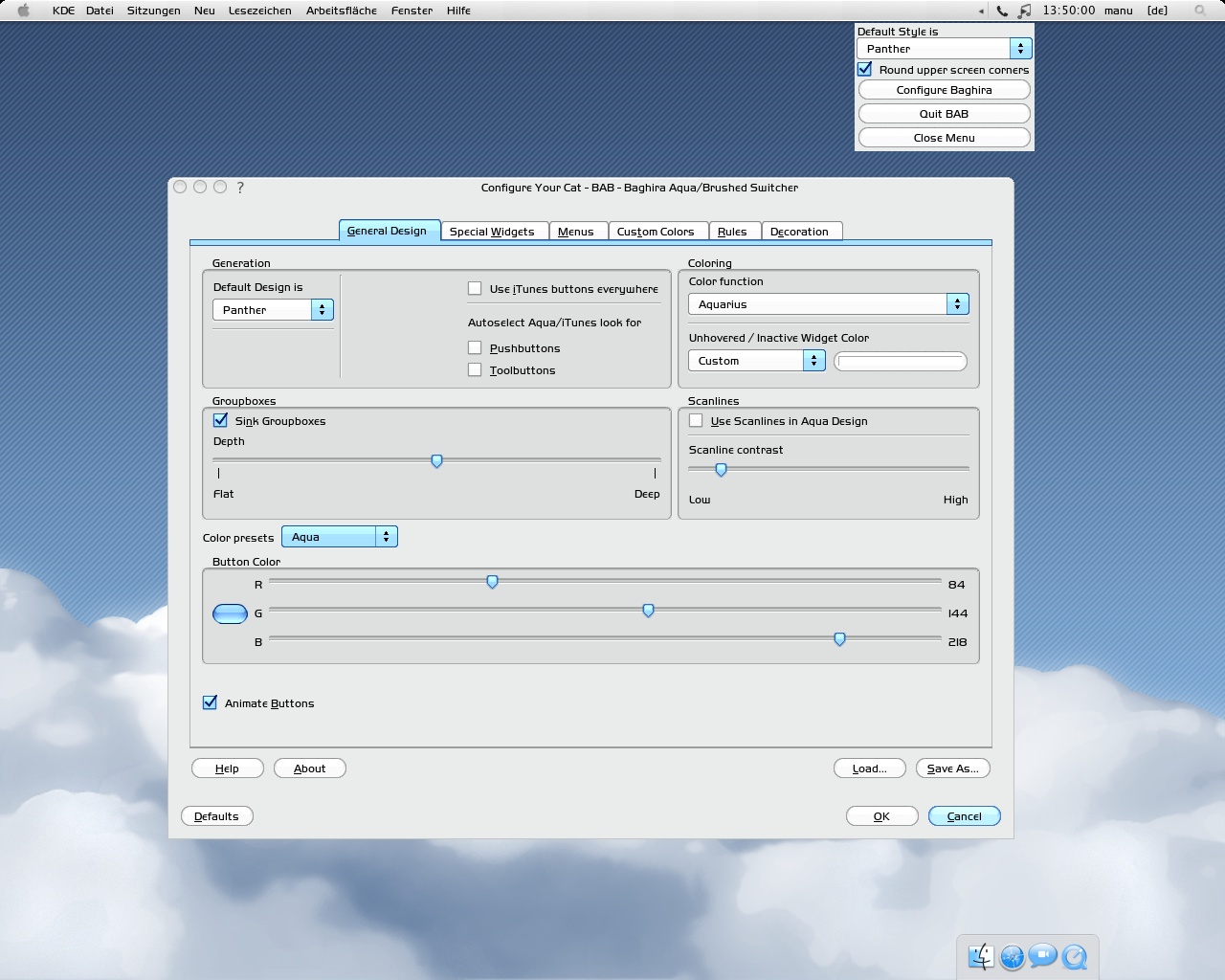The image size is (1225, 980).
Task: Click the Scanline contrast slider handle
Action: coord(721,470)
